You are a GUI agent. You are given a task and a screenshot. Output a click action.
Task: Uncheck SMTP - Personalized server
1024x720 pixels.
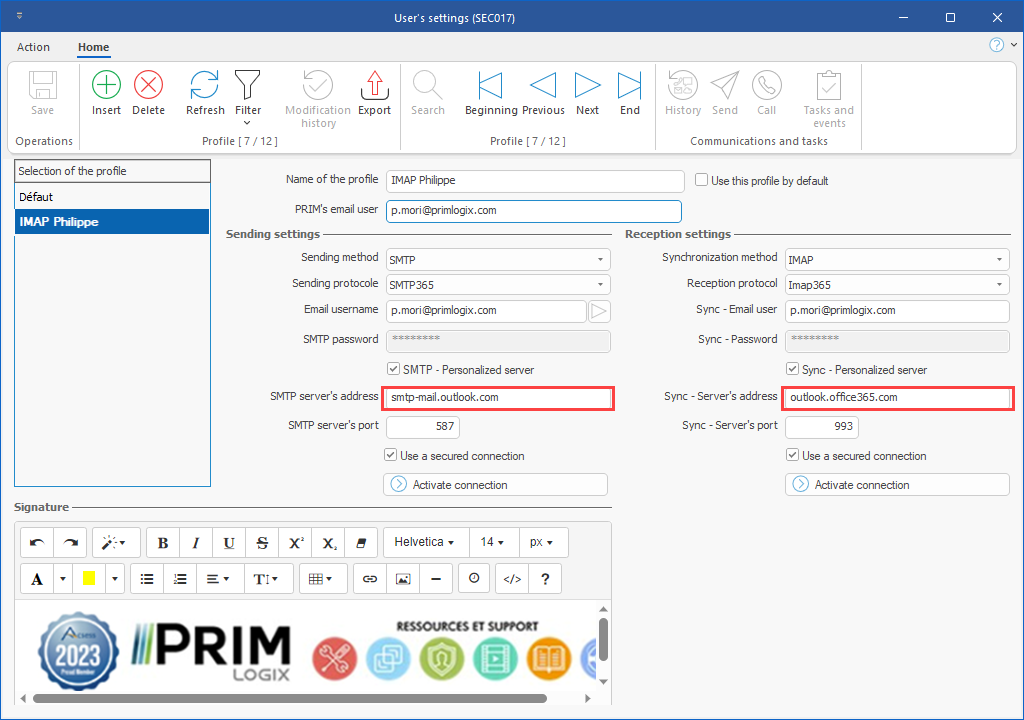(x=393, y=370)
